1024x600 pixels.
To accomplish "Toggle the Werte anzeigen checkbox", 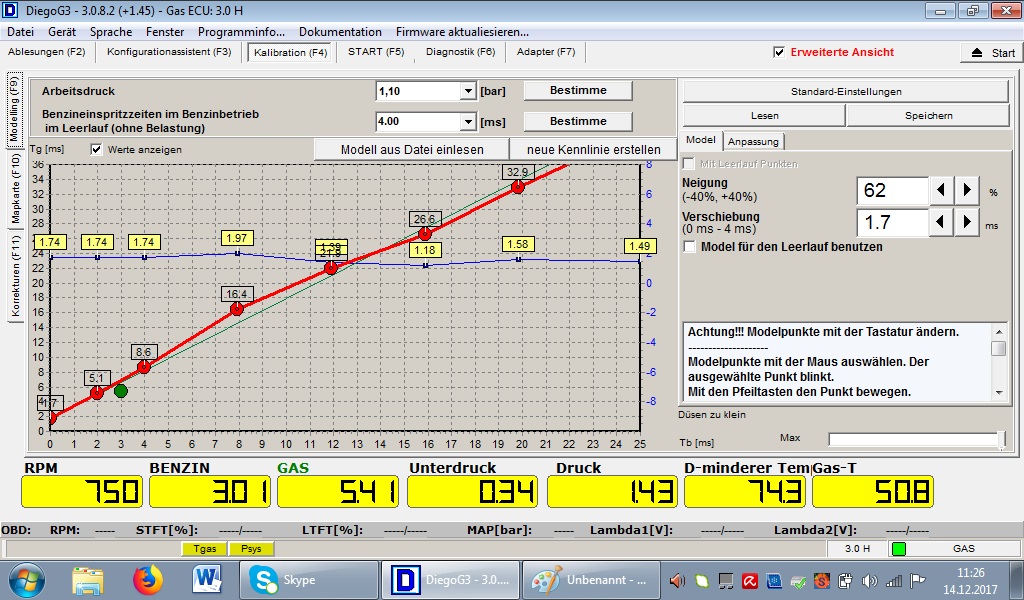I will click(97, 149).
